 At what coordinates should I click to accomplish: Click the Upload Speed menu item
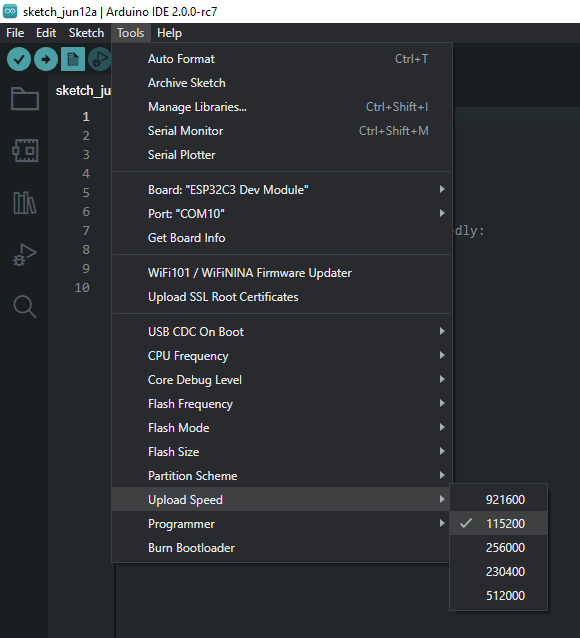pos(281,499)
